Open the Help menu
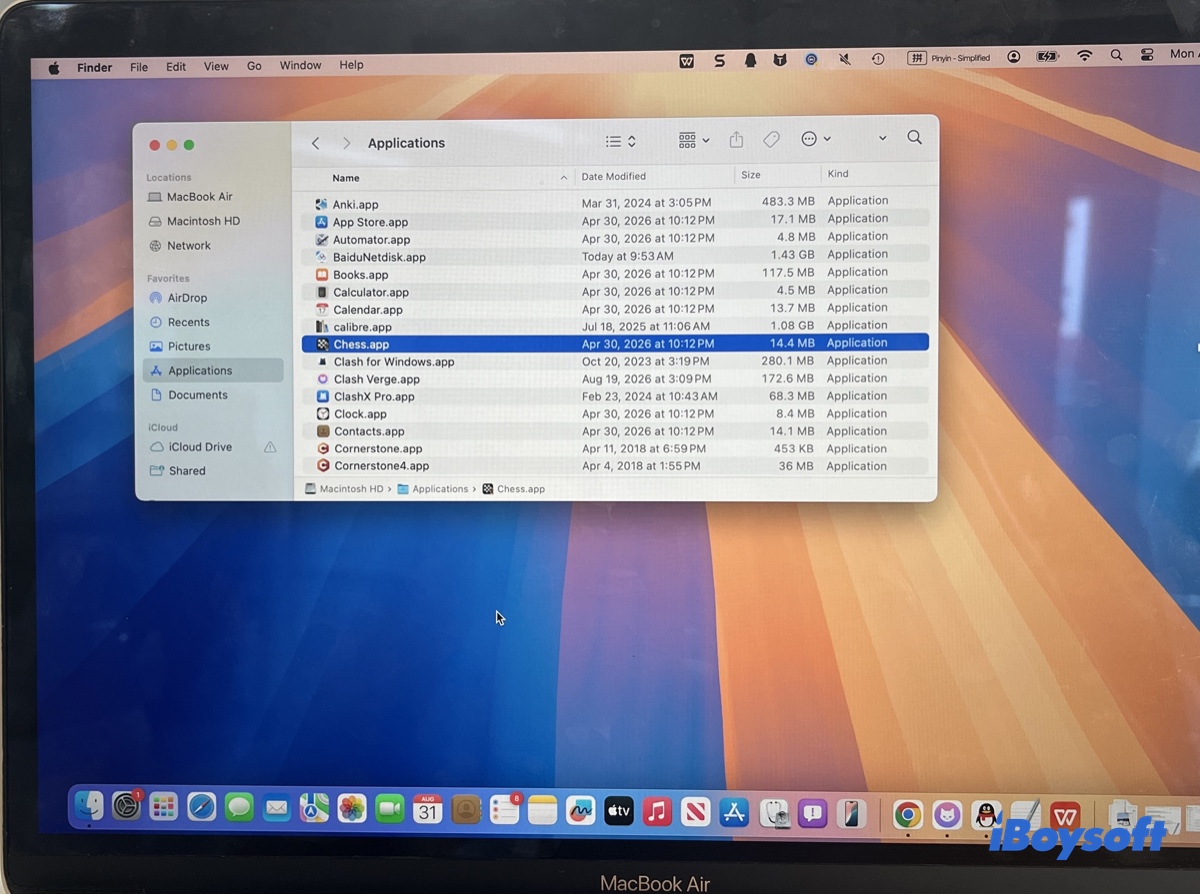Viewport: 1200px width, 894px height. click(x=351, y=65)
